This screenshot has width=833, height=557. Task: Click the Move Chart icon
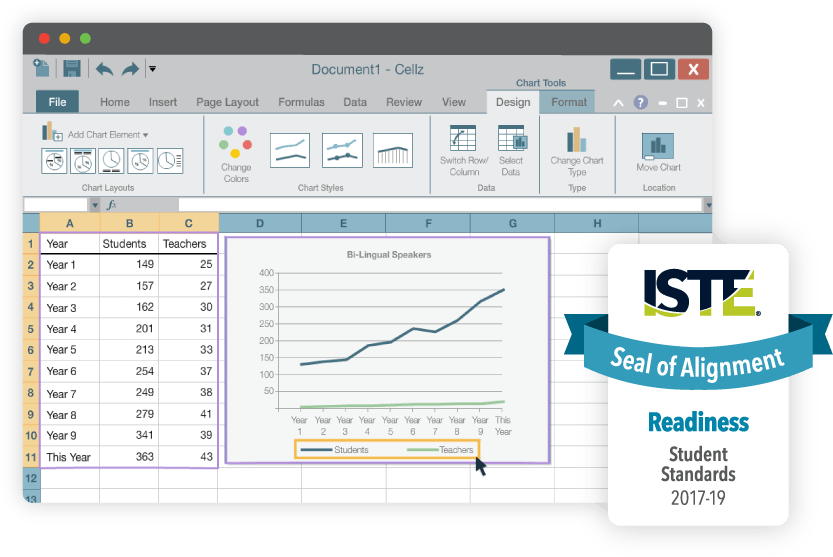pos(658,146)
